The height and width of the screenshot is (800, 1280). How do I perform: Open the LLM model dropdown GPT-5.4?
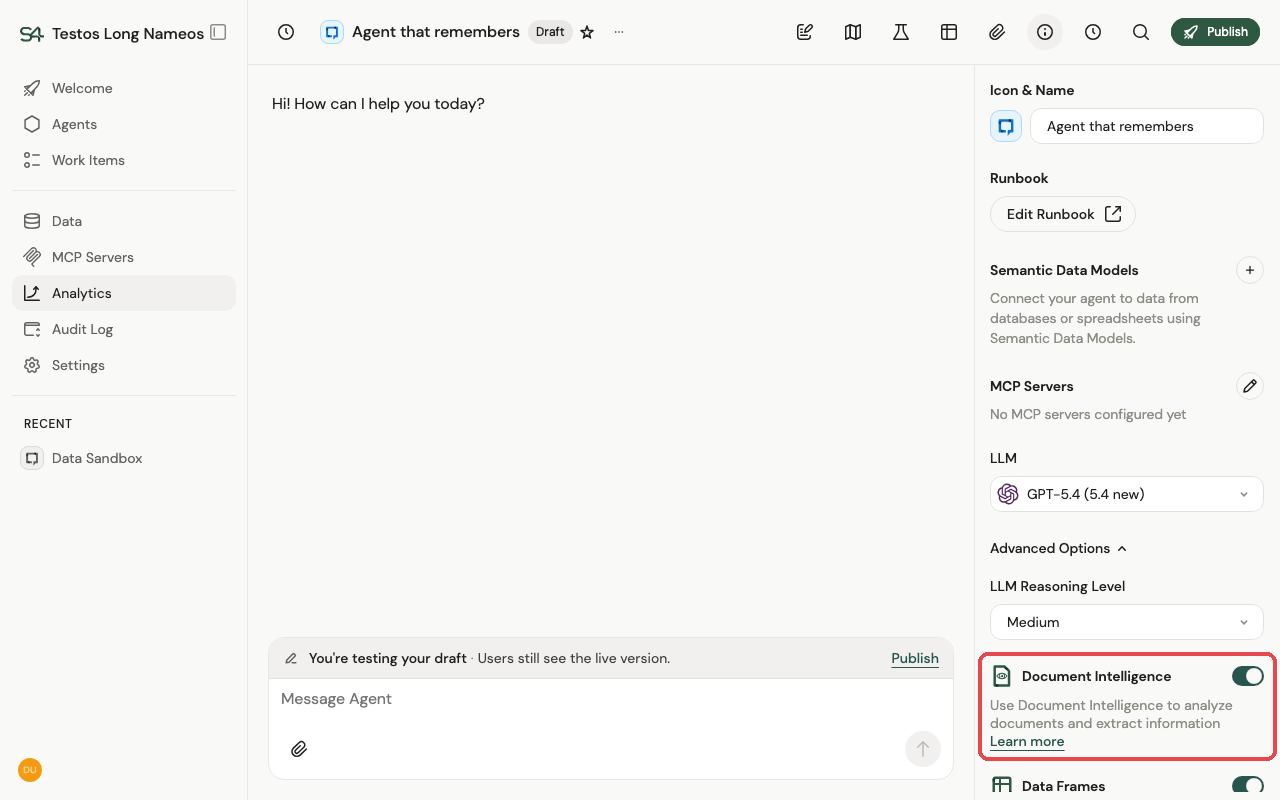1127,494
